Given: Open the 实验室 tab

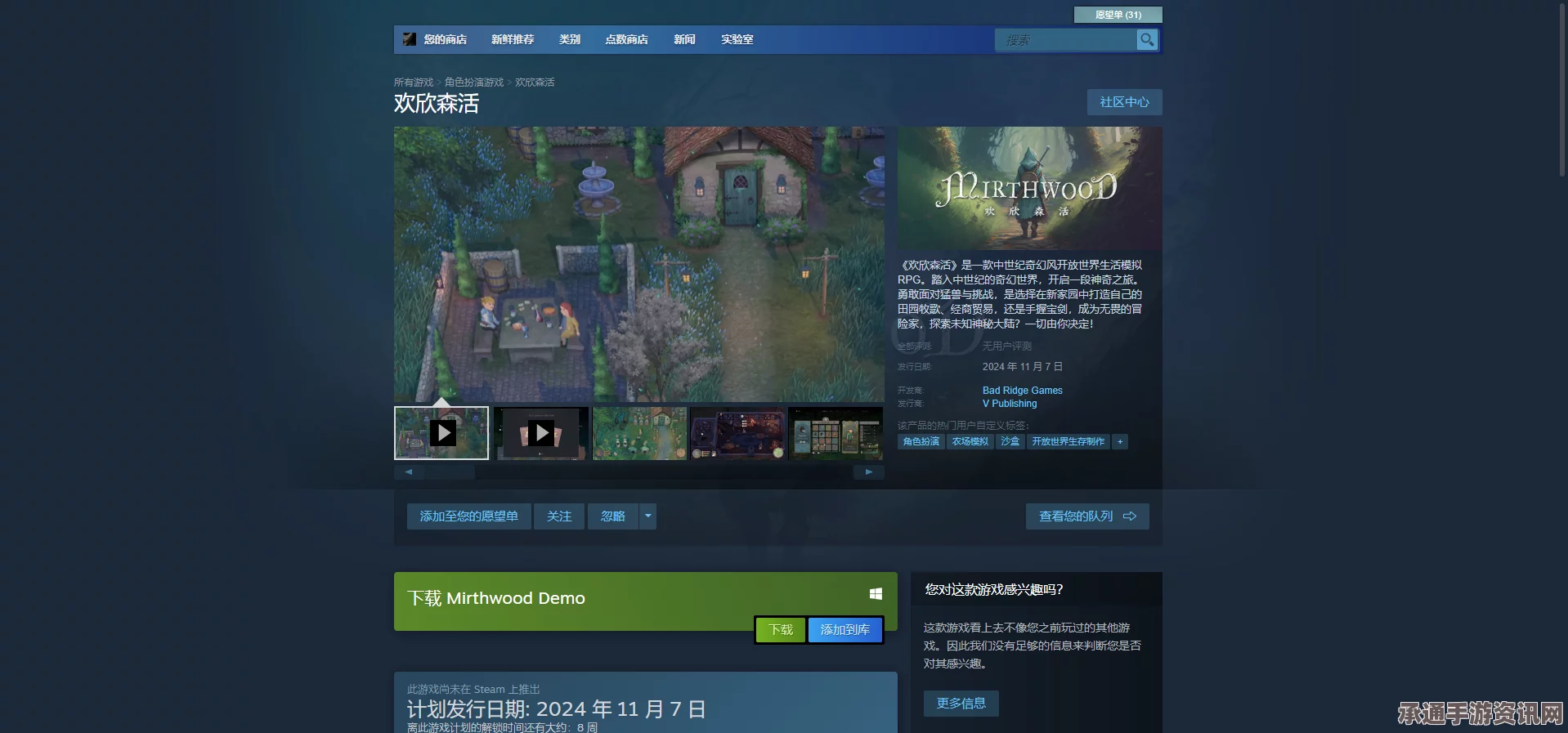Looking at the screenshot, I should pos(737,39).
